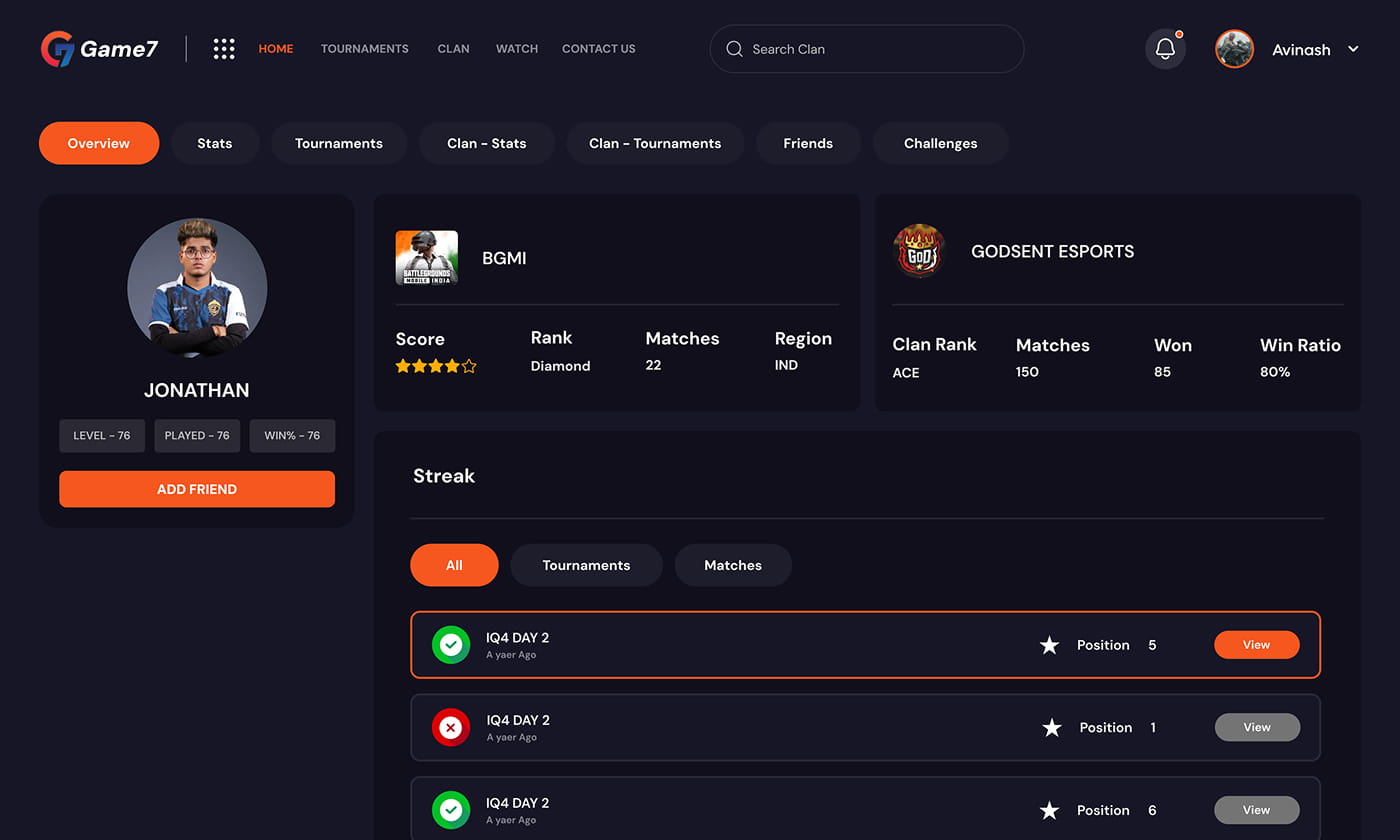Click the Game7 logo

[x=99, y=49]
